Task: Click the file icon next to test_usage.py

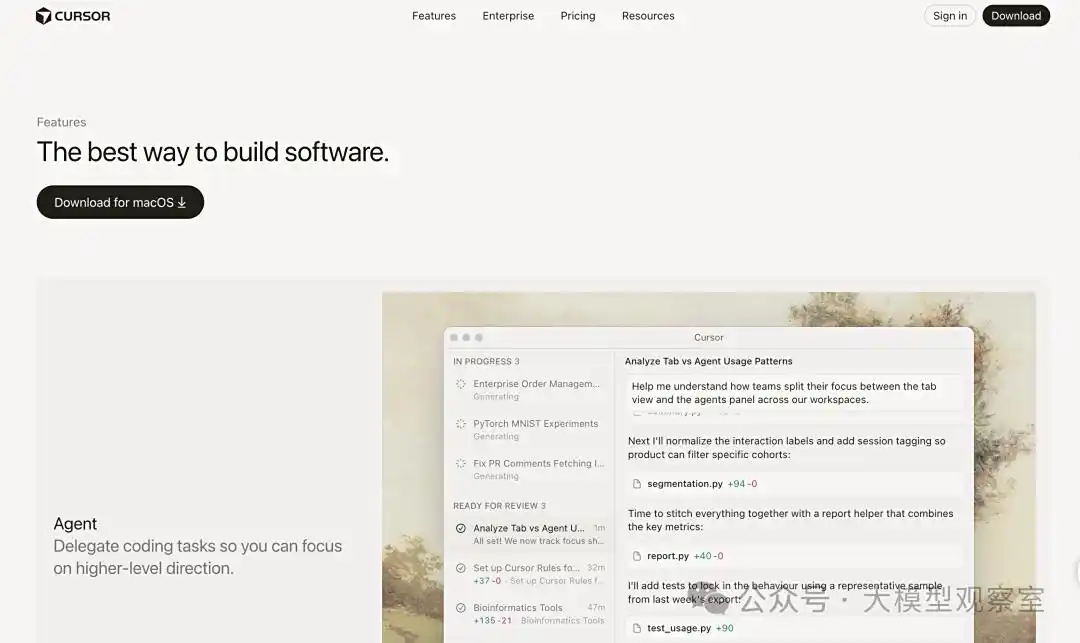Action: (x=637, y=628)
